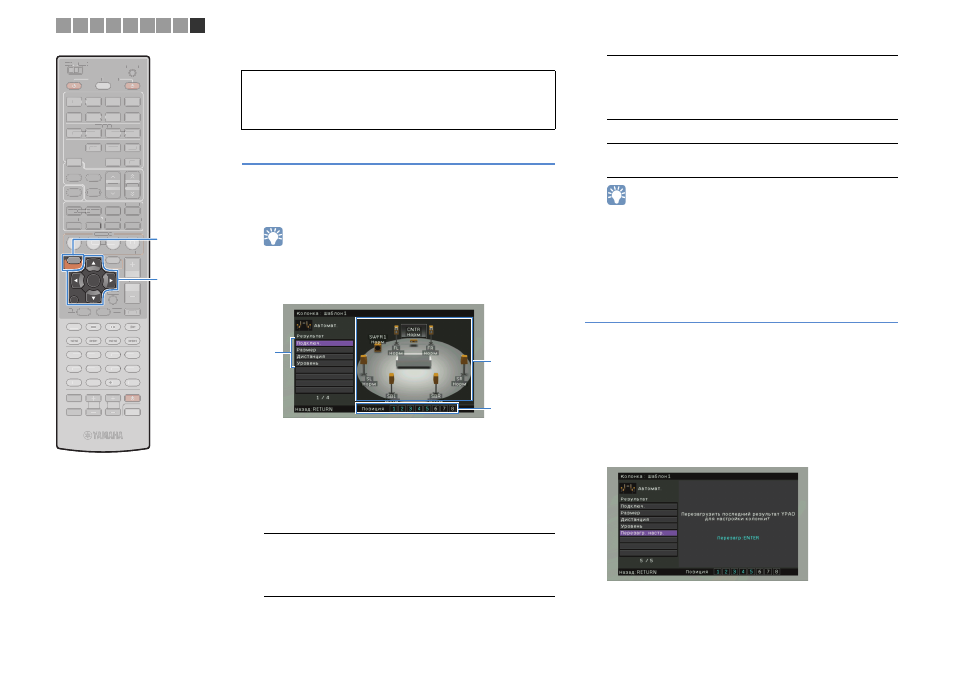954x675 pixels.
Task: Click the FR front right speaker label
Action: (431, 351)
